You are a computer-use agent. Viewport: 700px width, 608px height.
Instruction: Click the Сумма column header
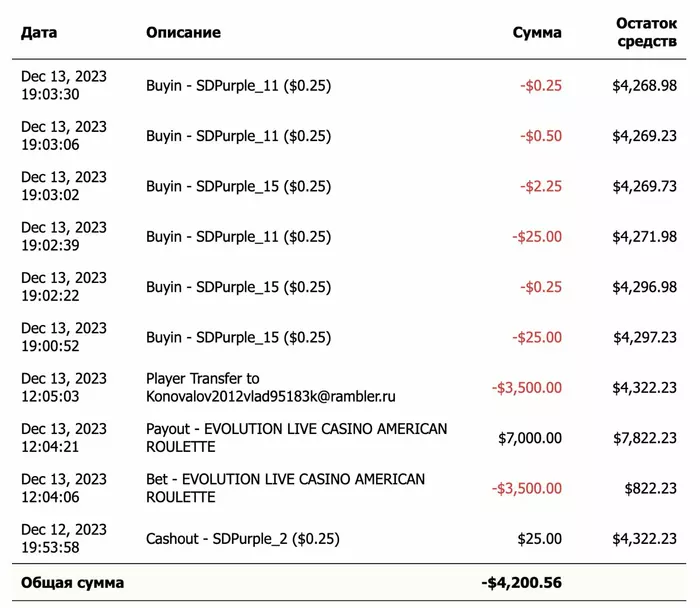click(537, 33)
